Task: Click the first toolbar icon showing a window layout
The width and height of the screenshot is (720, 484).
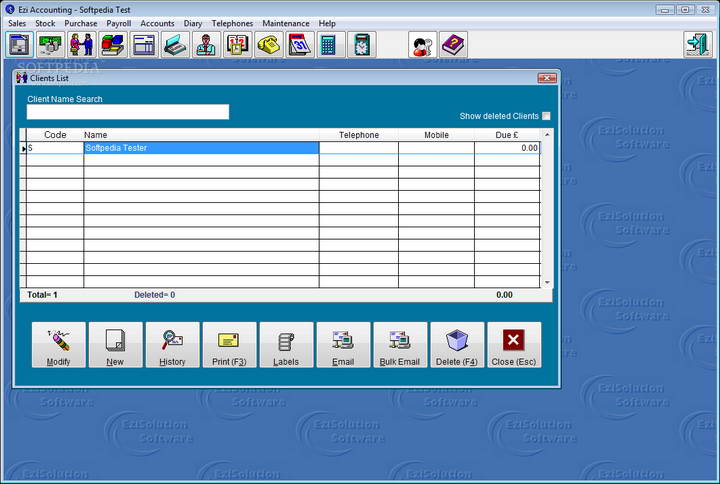Action: pyautogui.click(x=19, y=45)
